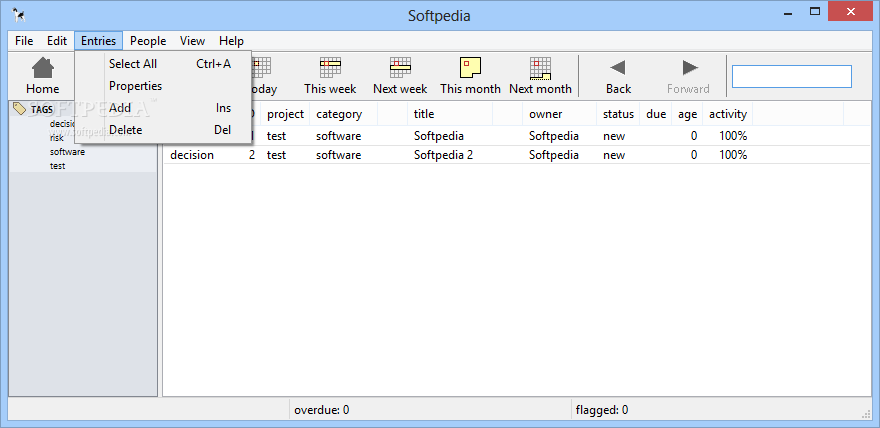880x428 pixels.
Task: Go to the Home view icon
Action: click(x=43, y=68)
